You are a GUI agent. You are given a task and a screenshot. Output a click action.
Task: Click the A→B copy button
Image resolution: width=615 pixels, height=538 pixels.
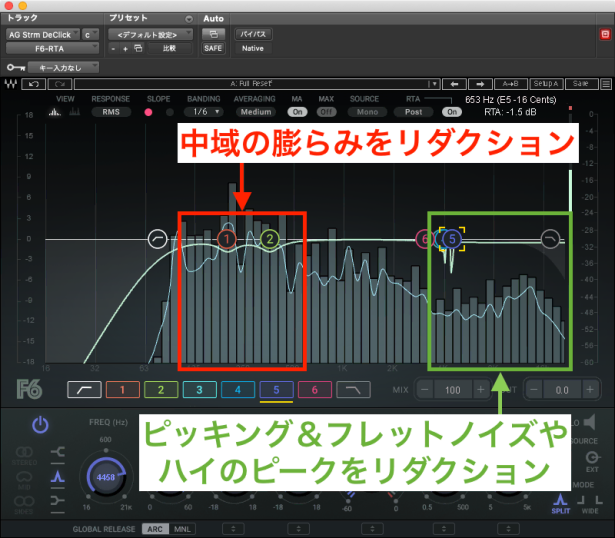click(510, 84)
